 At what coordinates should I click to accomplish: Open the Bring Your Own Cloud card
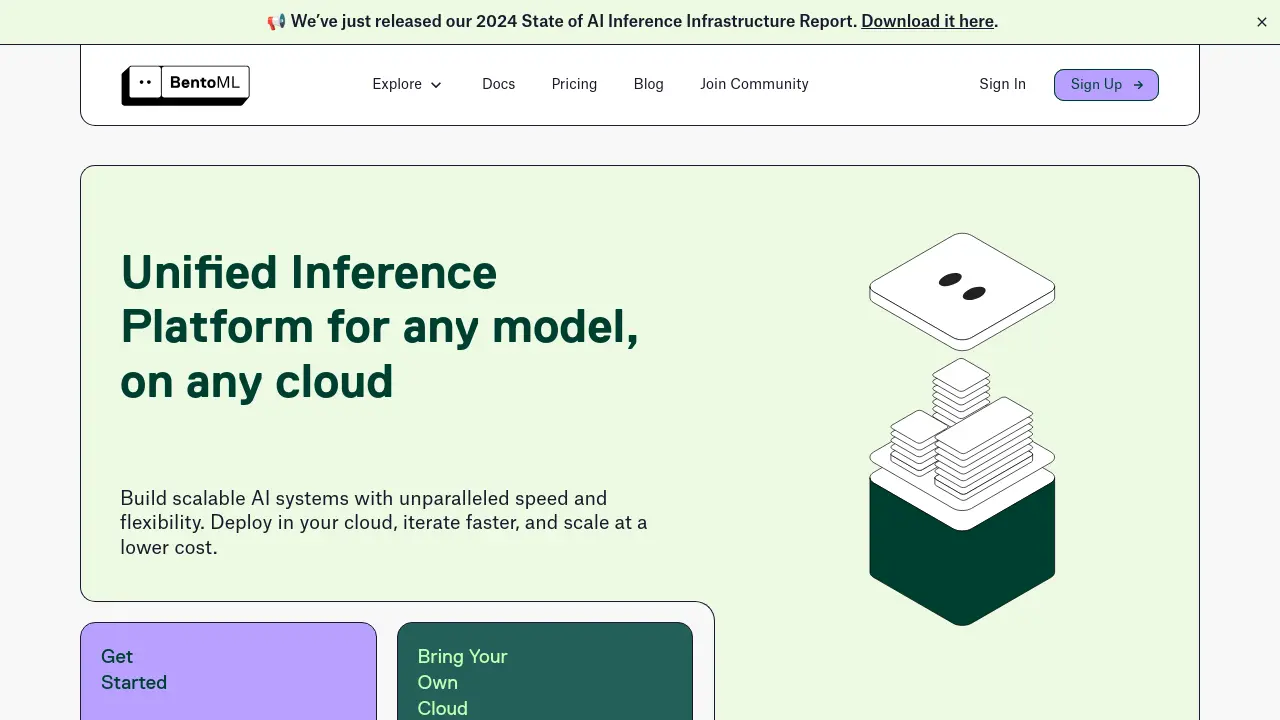545,671
